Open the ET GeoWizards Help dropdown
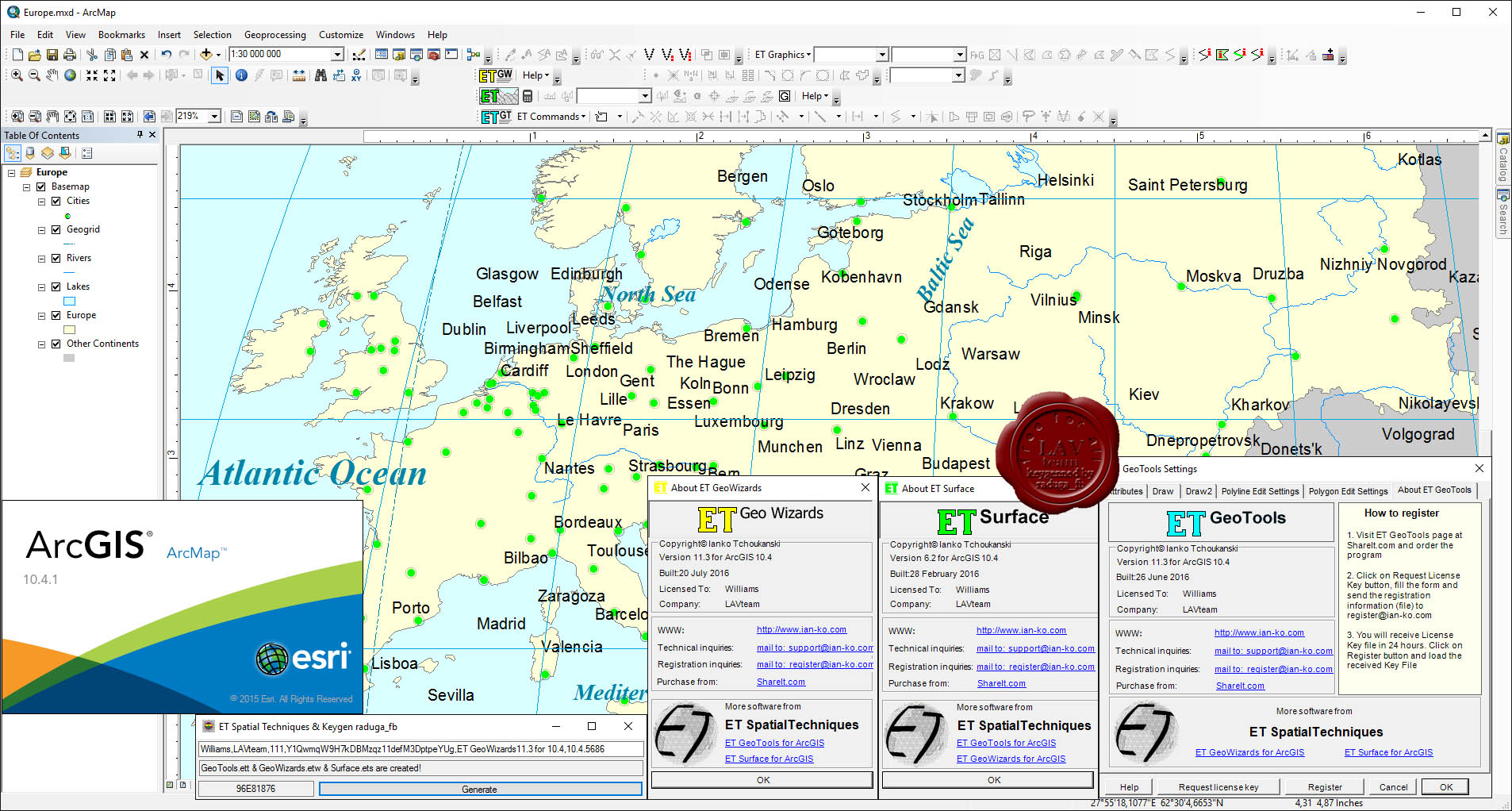Viewport: 1512px width, 811px height. pyautogui.click(x=535, y=75)
